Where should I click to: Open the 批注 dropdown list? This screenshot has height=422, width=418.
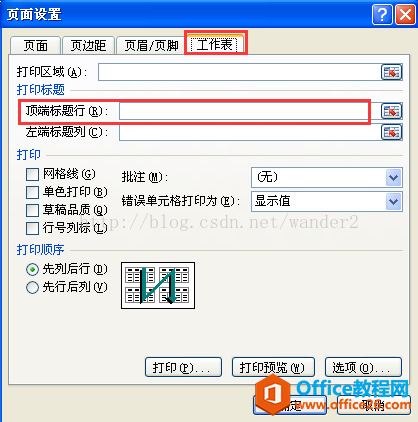(394, 178)
